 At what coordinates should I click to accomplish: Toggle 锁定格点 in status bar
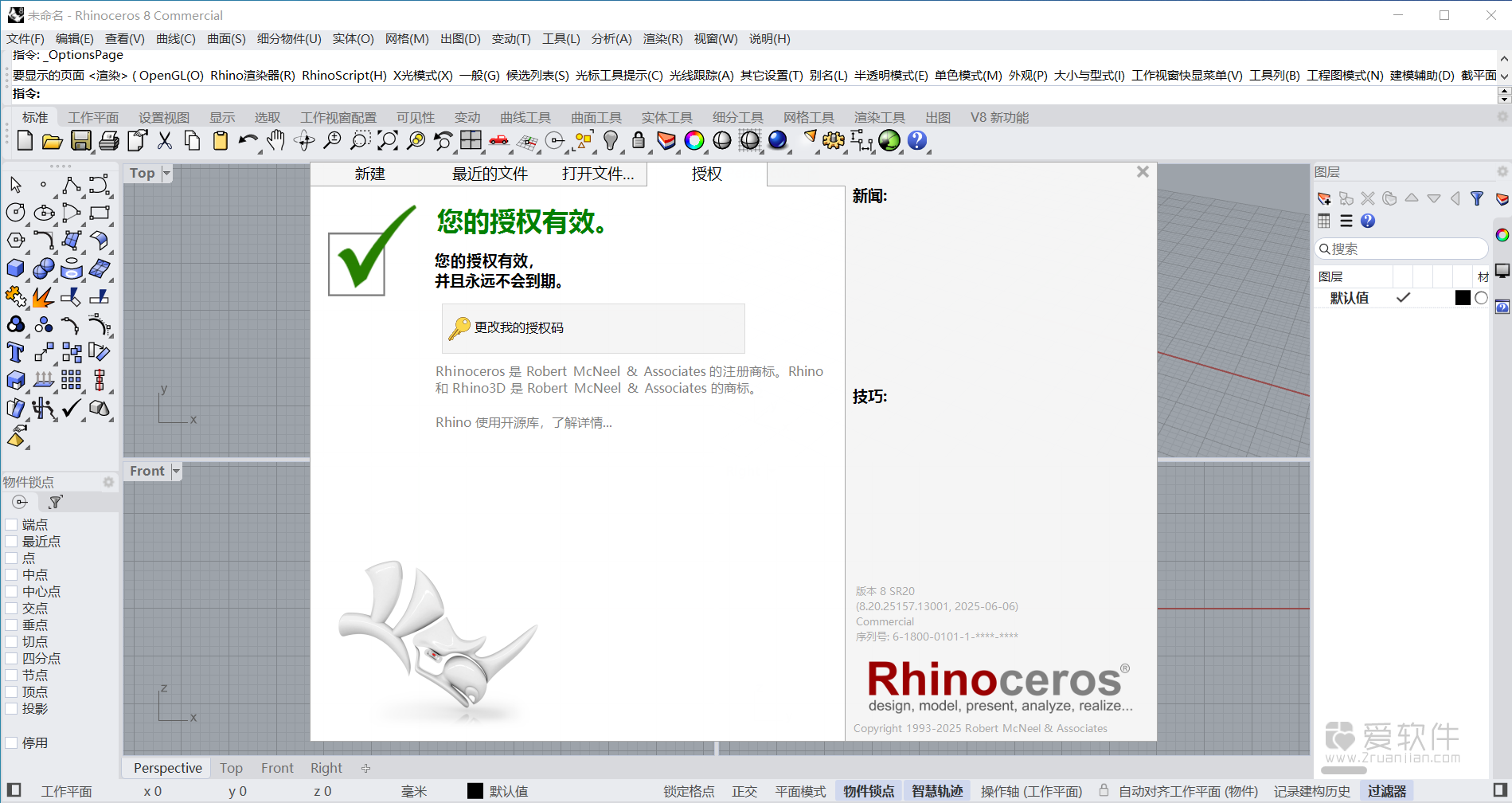point(689,791)
